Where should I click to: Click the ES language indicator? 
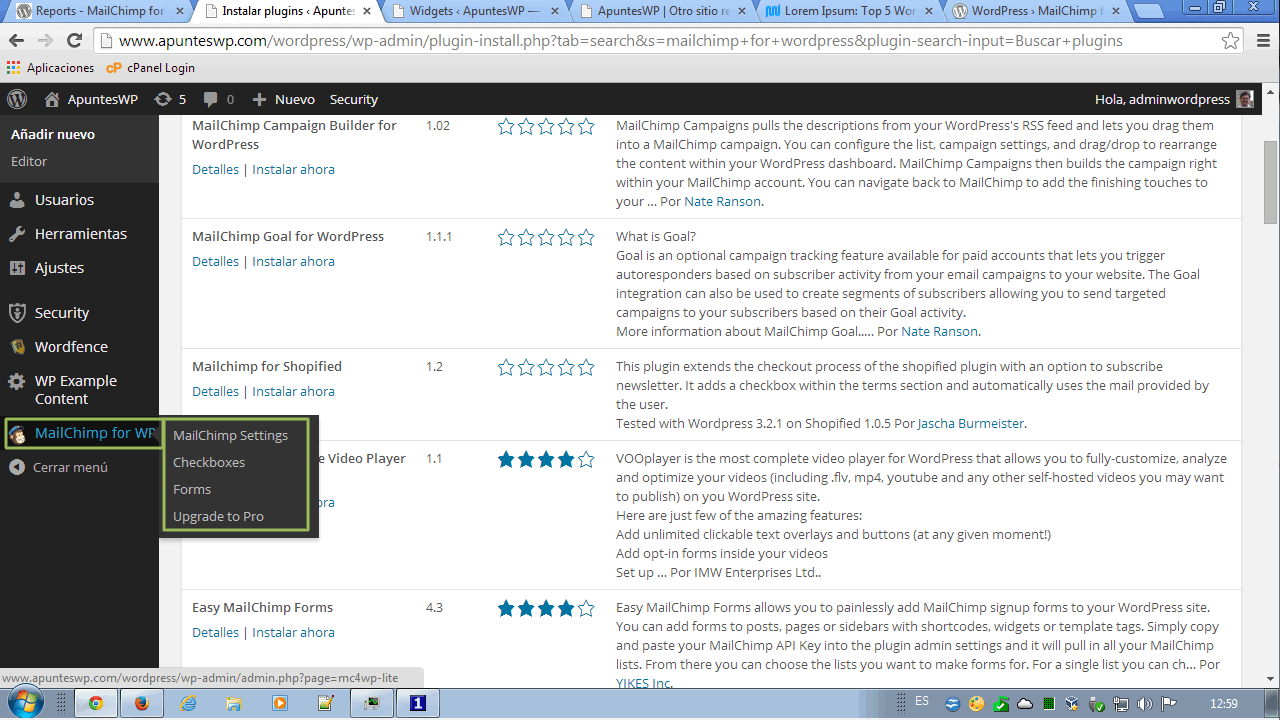(x=921, y=702)
